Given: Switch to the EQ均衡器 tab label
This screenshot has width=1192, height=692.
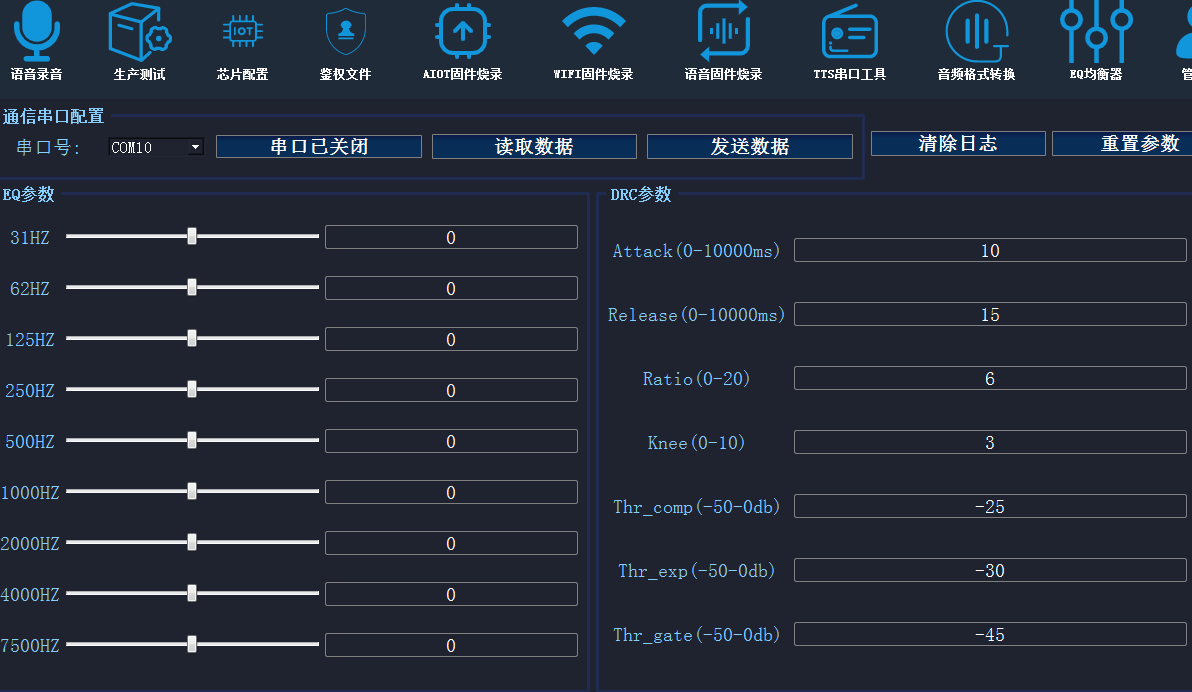Looking at the screenshot, I should (x=1096, y=74).
